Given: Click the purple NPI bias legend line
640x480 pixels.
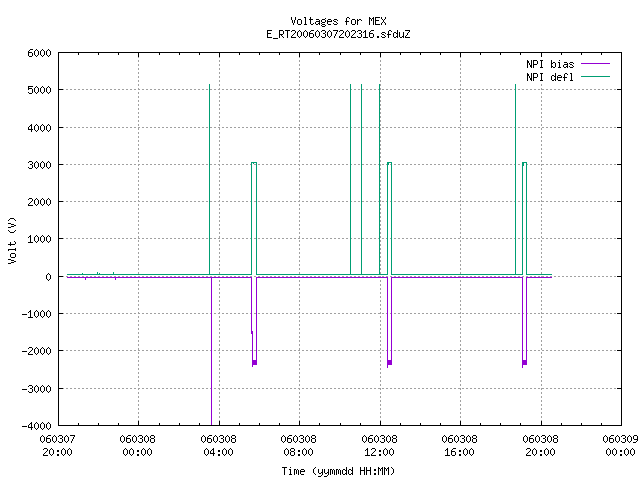Looking at the screenshot, I should point(595,64).
